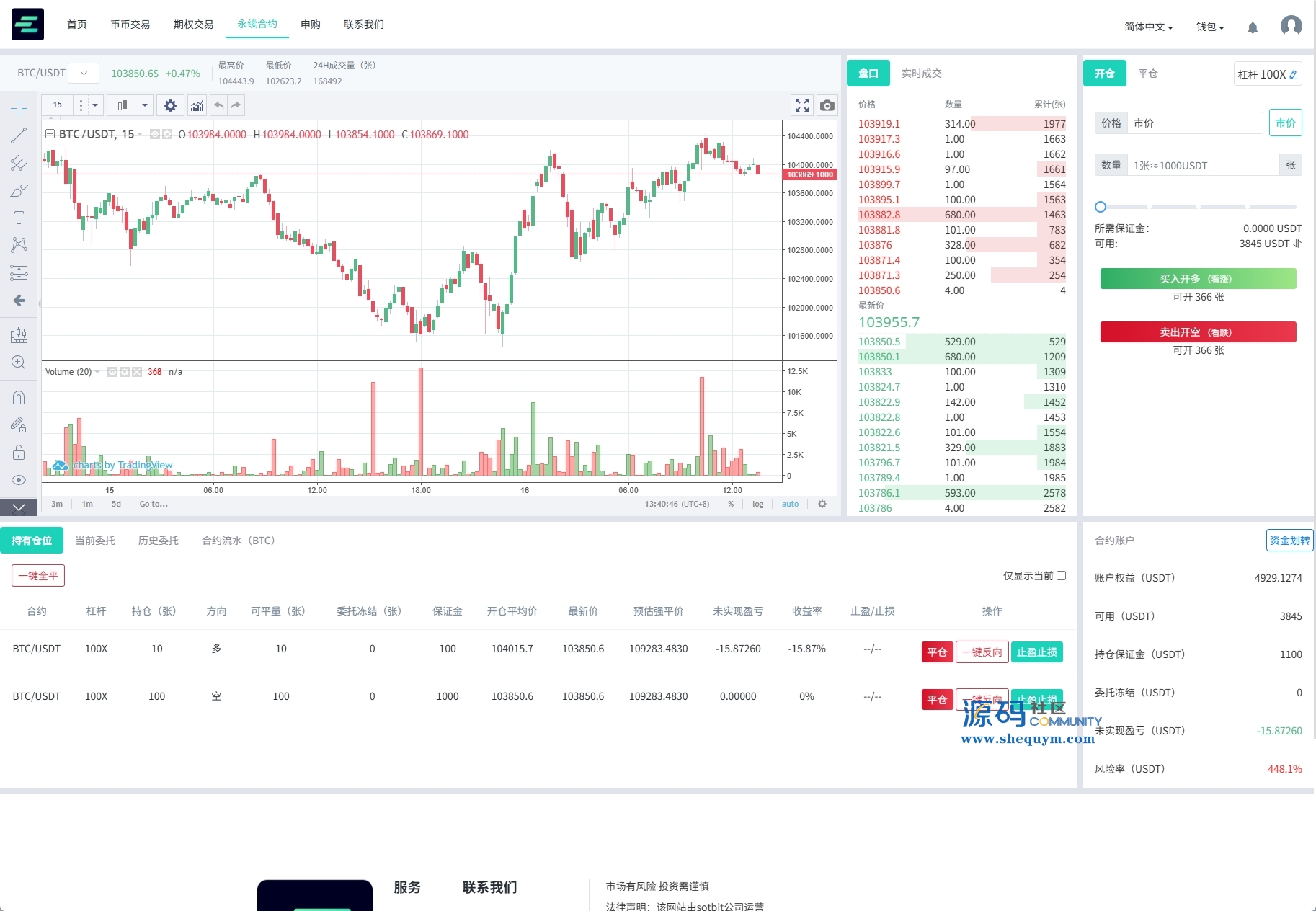Toggle chart fullscreen mode
1316x911 pixels.
pos(802,105)
